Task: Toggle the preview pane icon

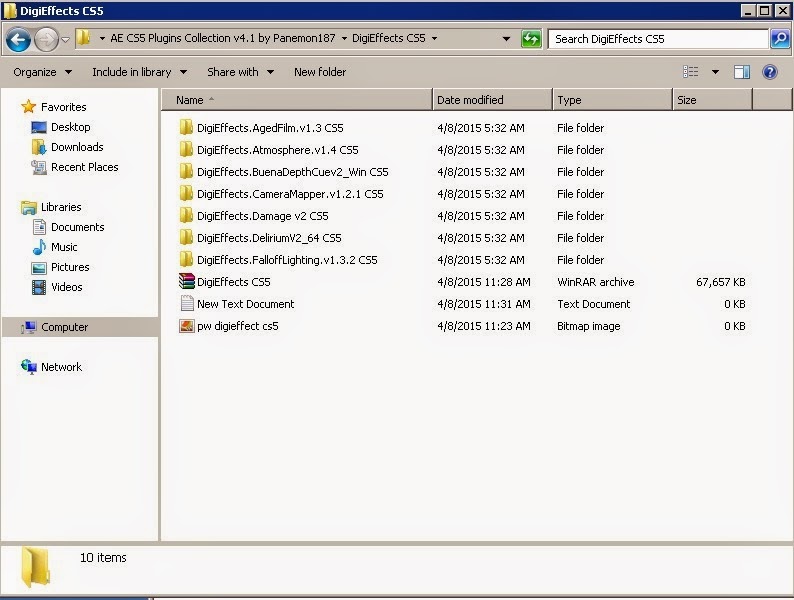Action: (x=742, y=72)
